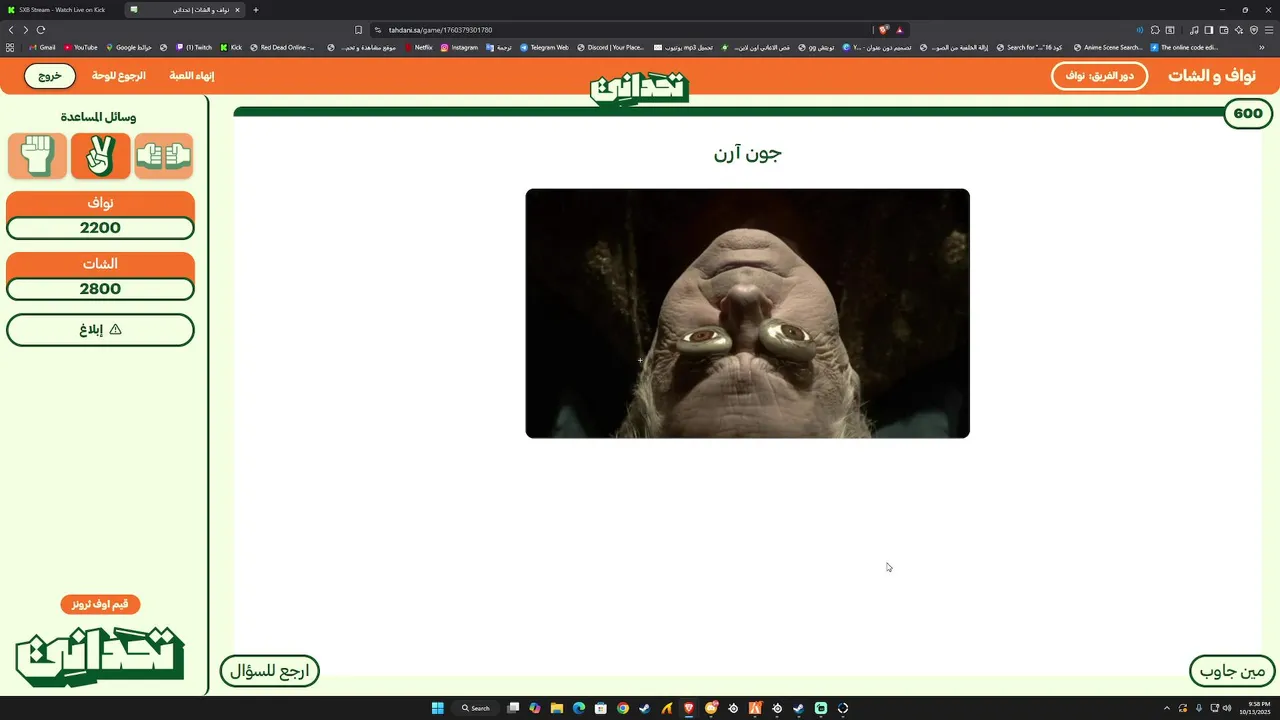Open the apps grid in bookmarks bar

point(10,47)
